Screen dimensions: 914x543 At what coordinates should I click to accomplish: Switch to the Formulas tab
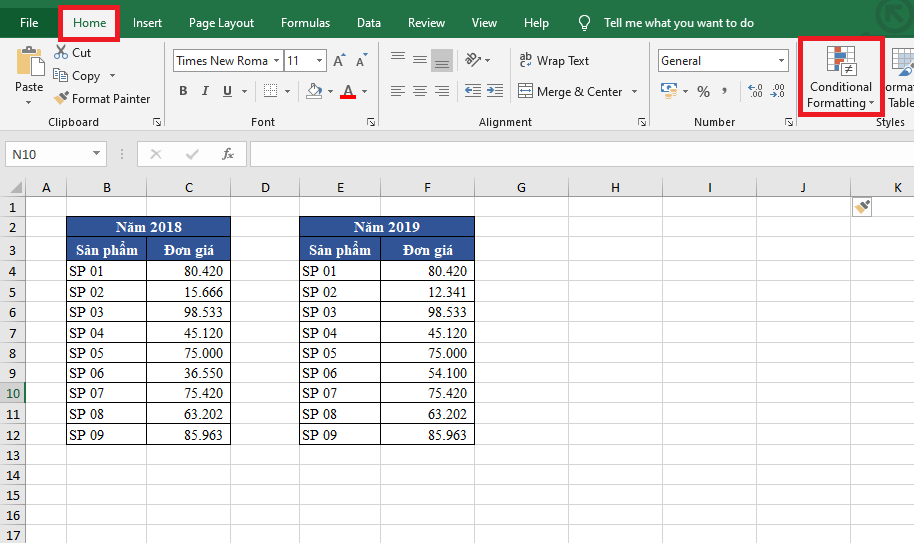(305, 23)
